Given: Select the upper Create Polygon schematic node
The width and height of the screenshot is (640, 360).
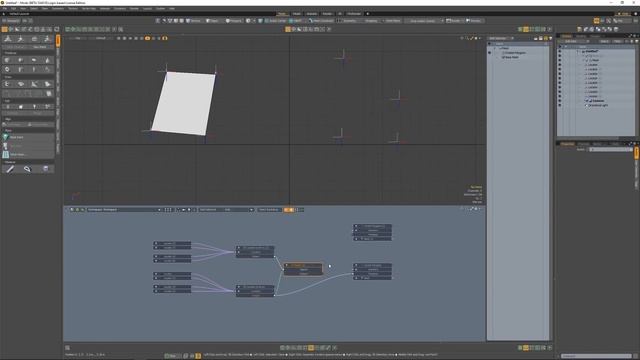Looking at the screenshot, I should coord(372,232).
